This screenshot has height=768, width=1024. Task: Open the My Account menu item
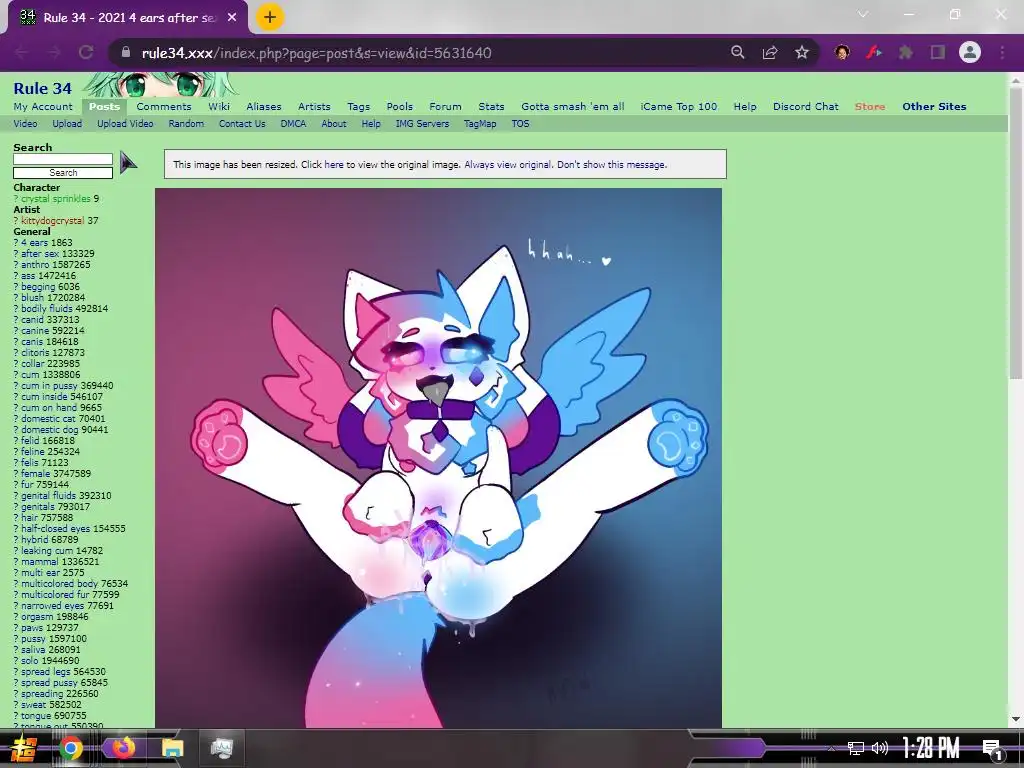click(43, 106)
